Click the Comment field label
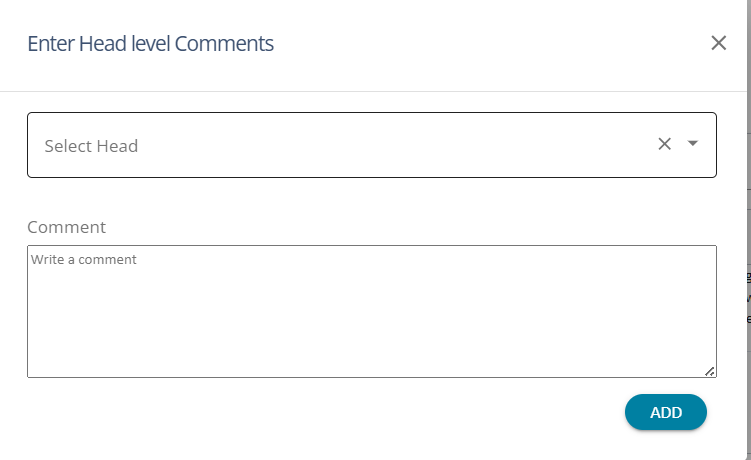 click(x=66, y=227)
